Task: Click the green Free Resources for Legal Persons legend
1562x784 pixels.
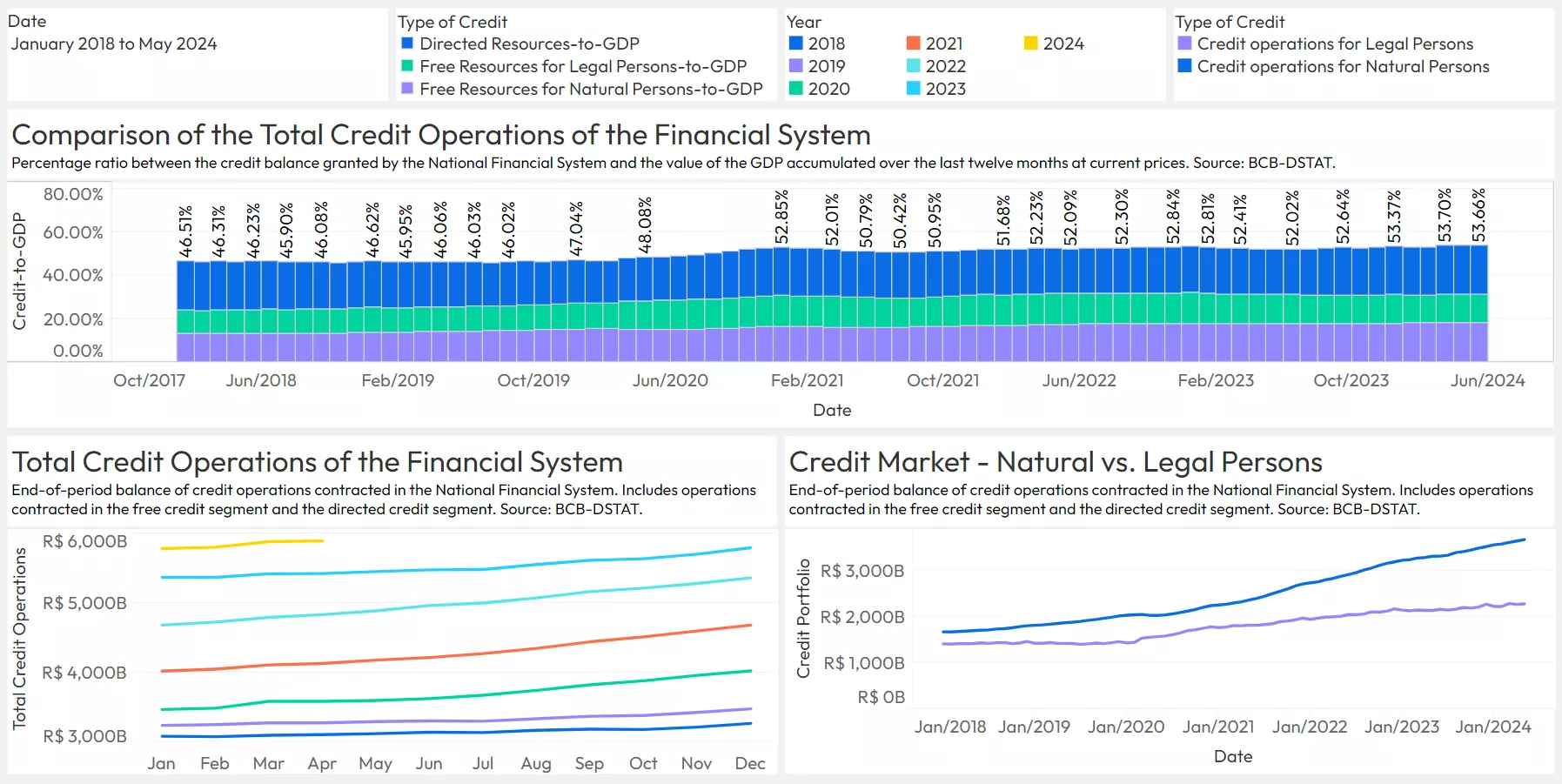Action: pyautogui.click(x=406, y=66)
